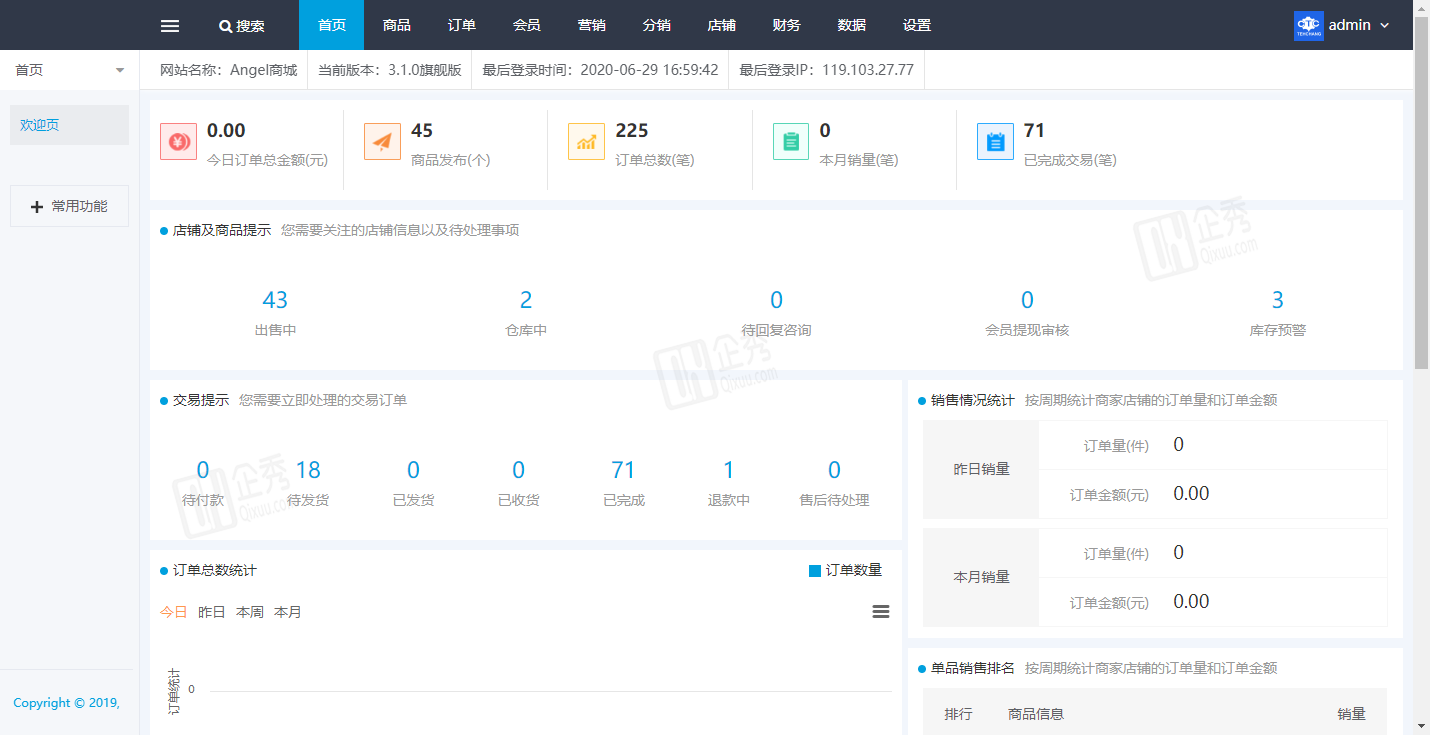Select the 本周 chart period
The image size is (1430, 735).
click(x=250, y=612)
